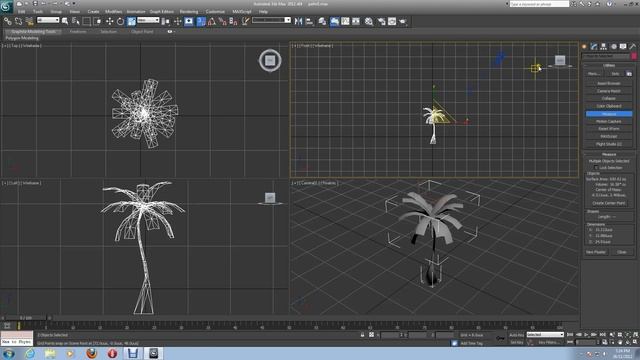Switch to the Display command panel tab
Image resolution: width=640 pixels, height=360 pixels.
[x=623, y=47]
